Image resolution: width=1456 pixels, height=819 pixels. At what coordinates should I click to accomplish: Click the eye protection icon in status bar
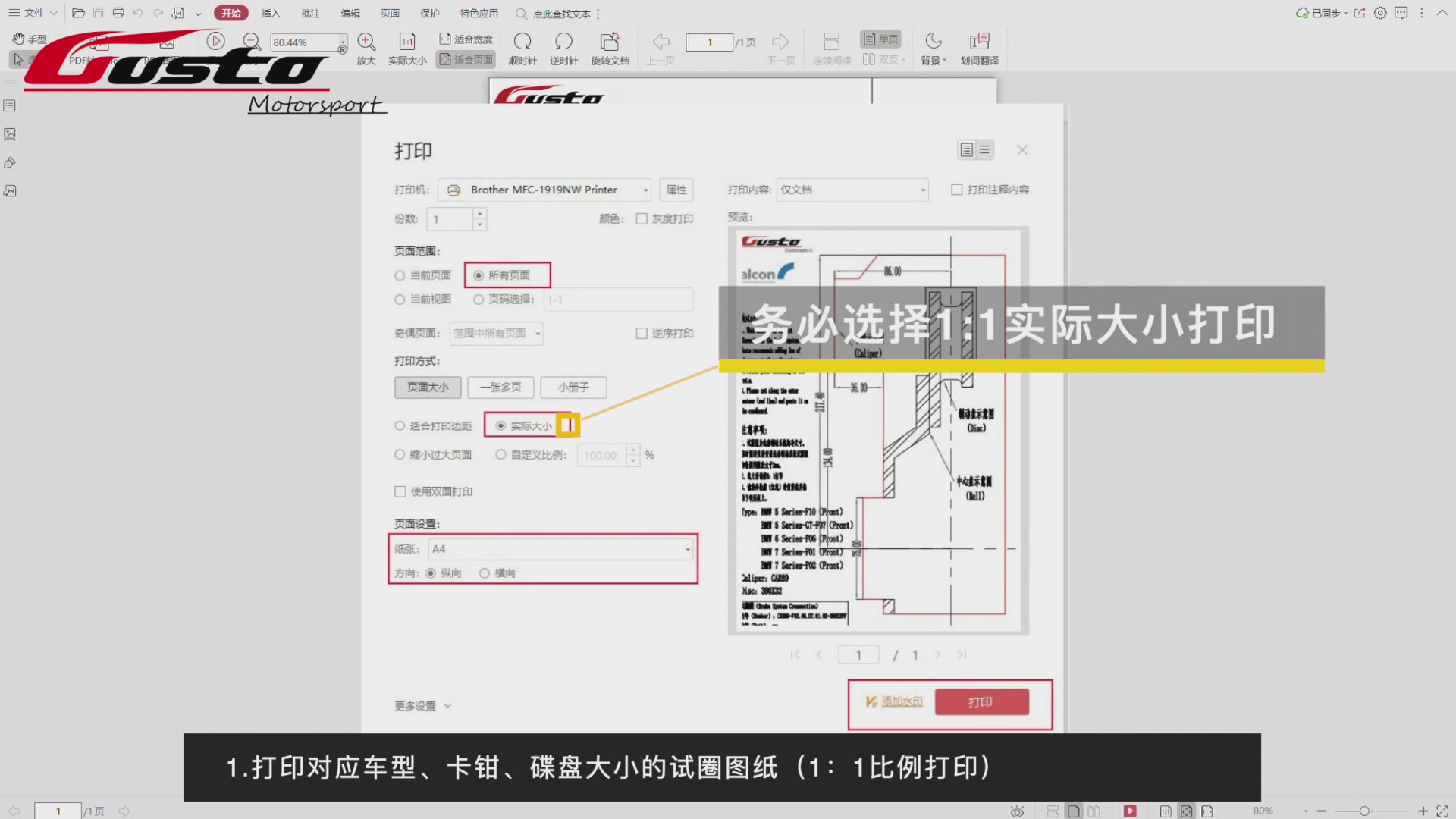[1017, 811]
